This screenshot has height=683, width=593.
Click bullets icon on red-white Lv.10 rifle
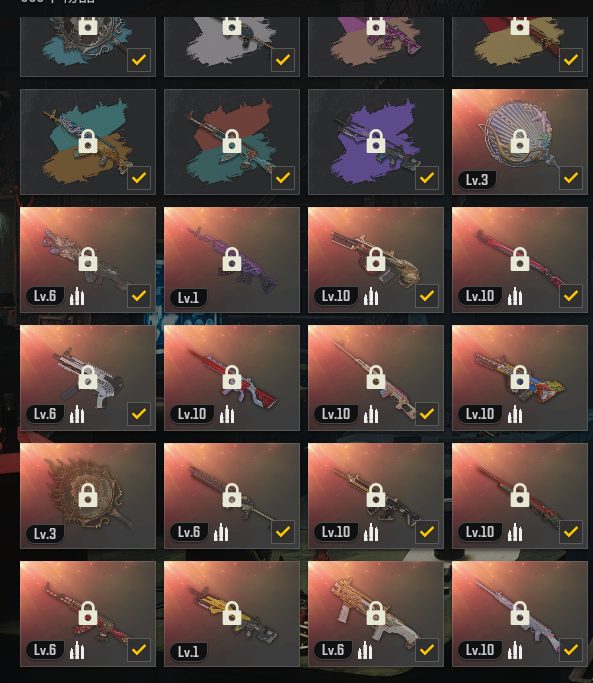pyautogui.click(x=227, y=414)
